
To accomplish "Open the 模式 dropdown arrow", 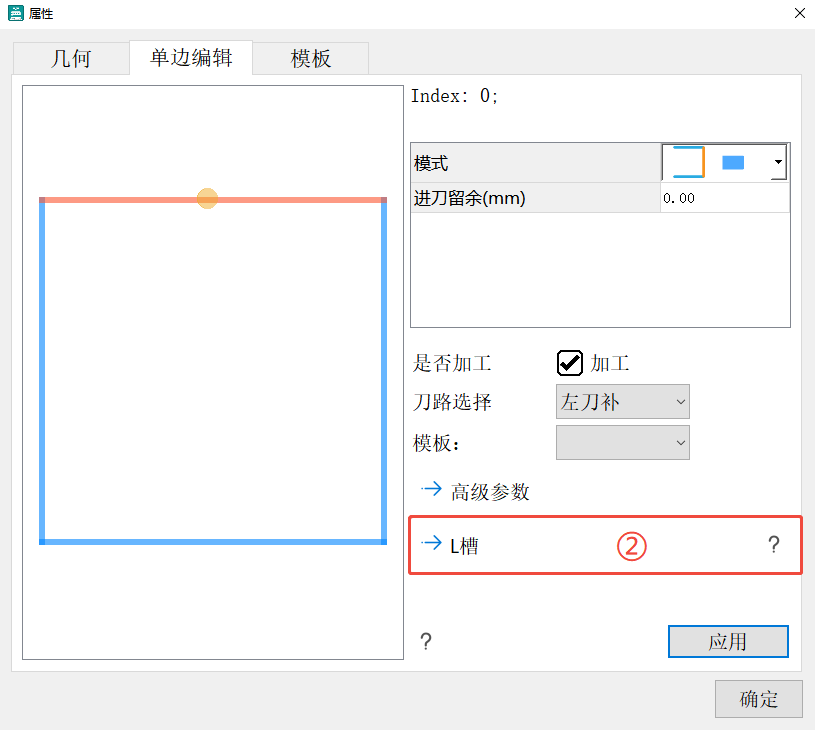I will [x=778, y=163].
